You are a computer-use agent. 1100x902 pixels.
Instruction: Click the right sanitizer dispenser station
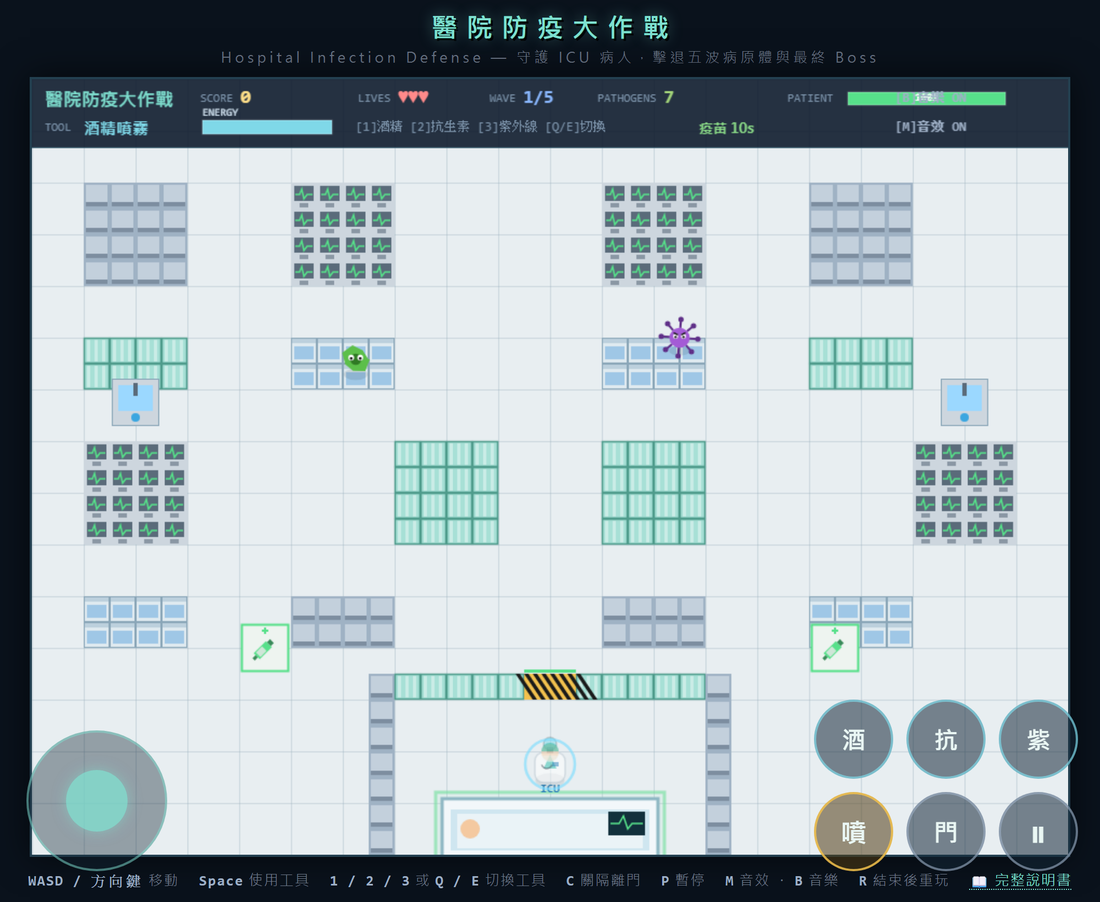click(x=965, y=402)
